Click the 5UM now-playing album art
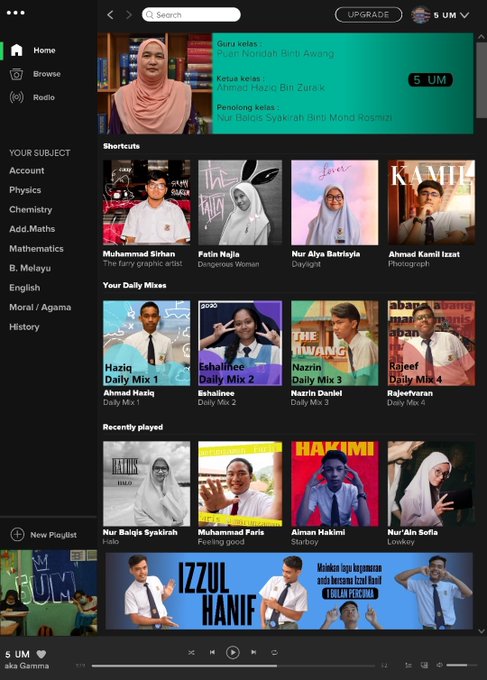Viewport: 487px width, 680px height. point(49,593)
